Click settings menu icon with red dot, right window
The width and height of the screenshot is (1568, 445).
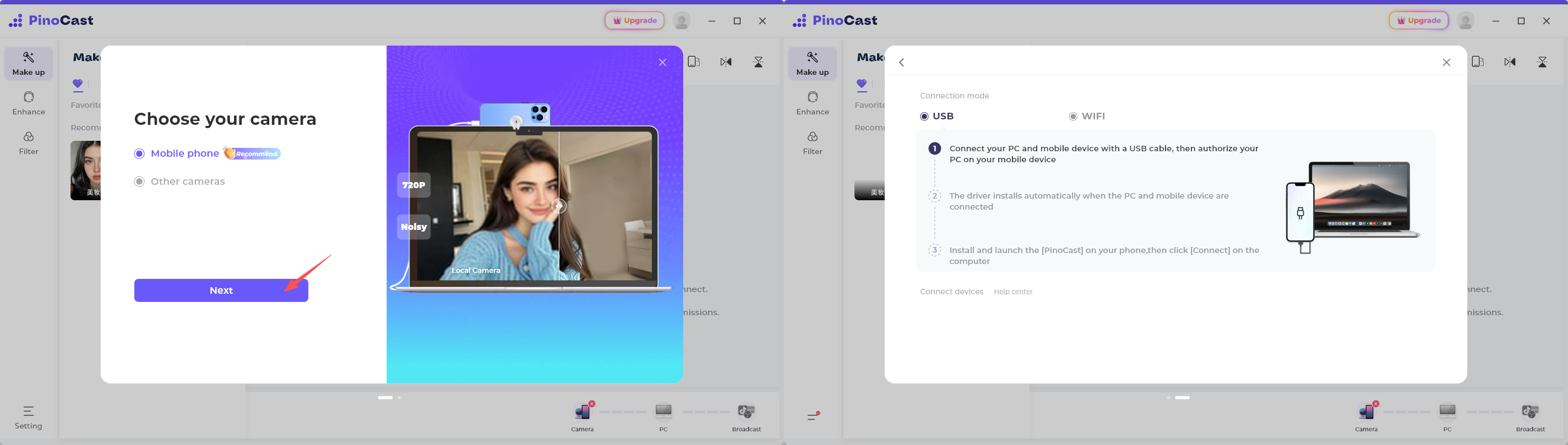click(814, 416)
